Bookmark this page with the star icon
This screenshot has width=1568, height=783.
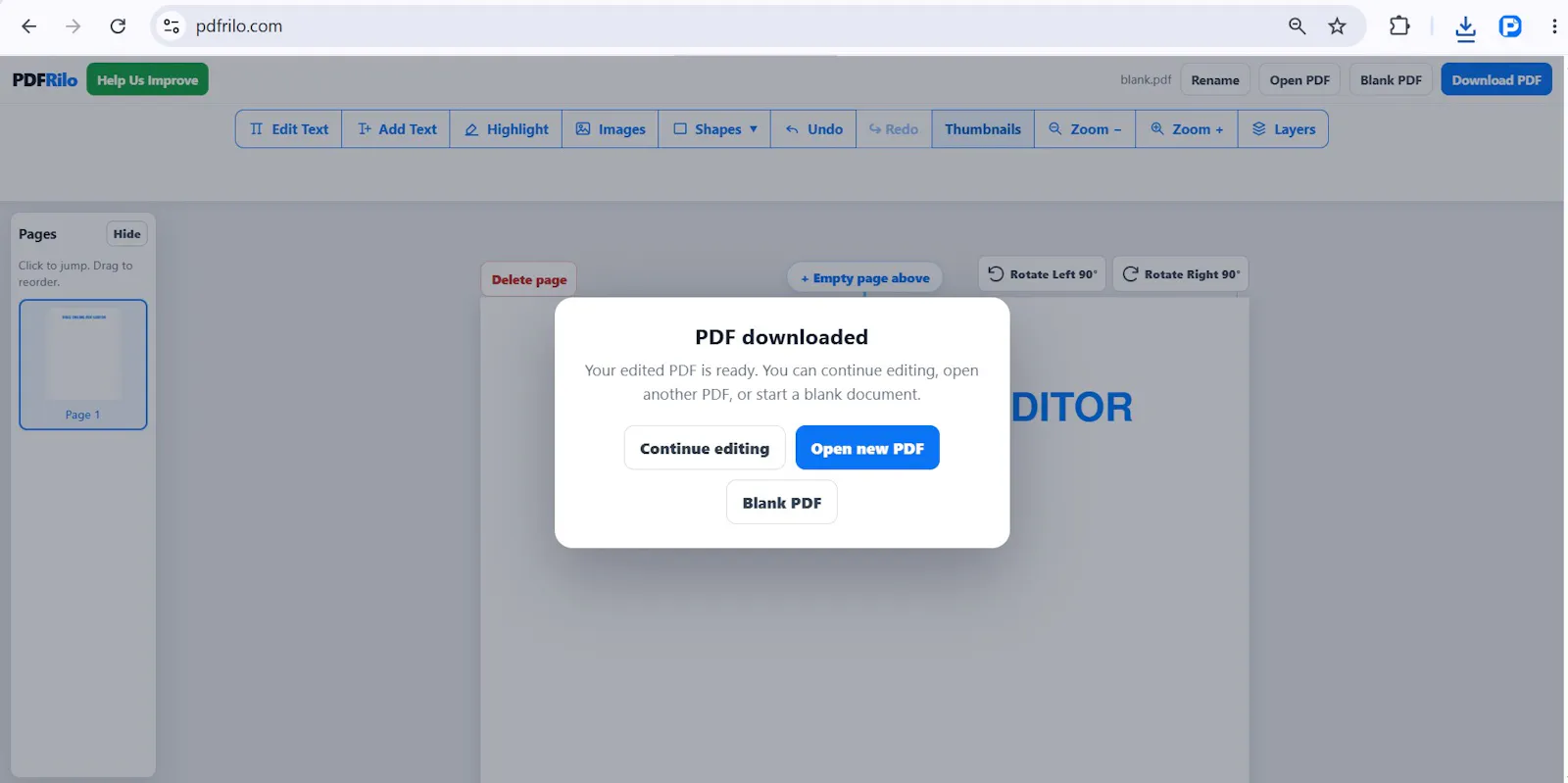pyautogui.click(x=1337, y=26)
